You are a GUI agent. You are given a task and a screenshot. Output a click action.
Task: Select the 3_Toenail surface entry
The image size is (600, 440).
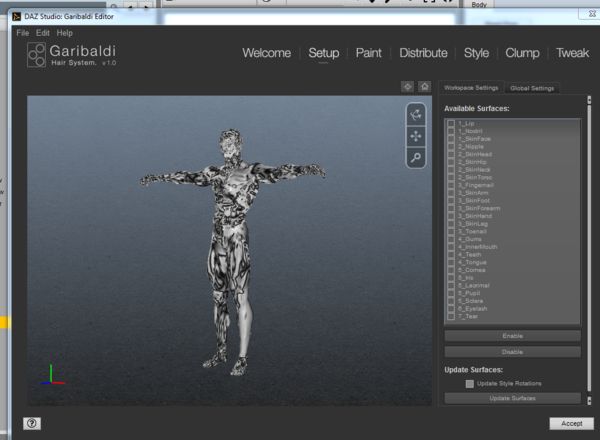click(x=512, y=231)
